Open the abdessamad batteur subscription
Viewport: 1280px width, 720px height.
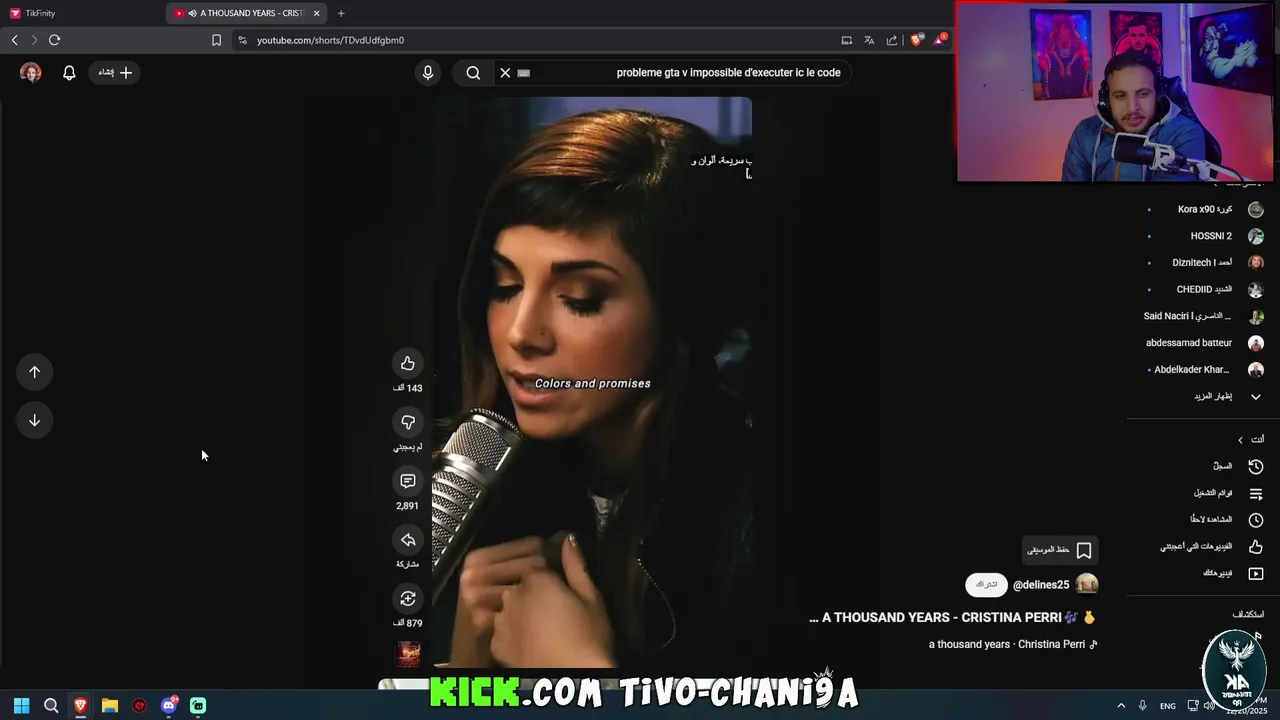click(1204, 343)
